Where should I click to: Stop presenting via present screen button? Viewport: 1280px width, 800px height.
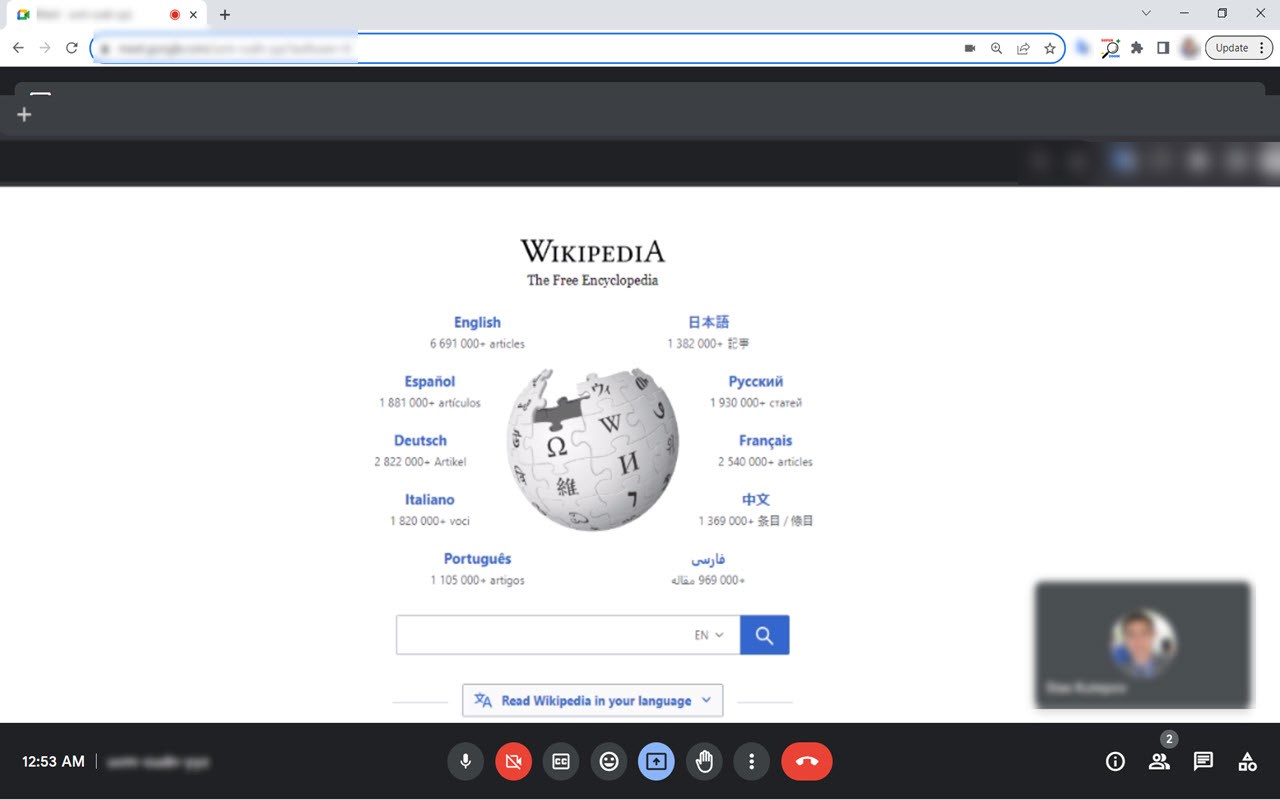(x=656, y=761)
